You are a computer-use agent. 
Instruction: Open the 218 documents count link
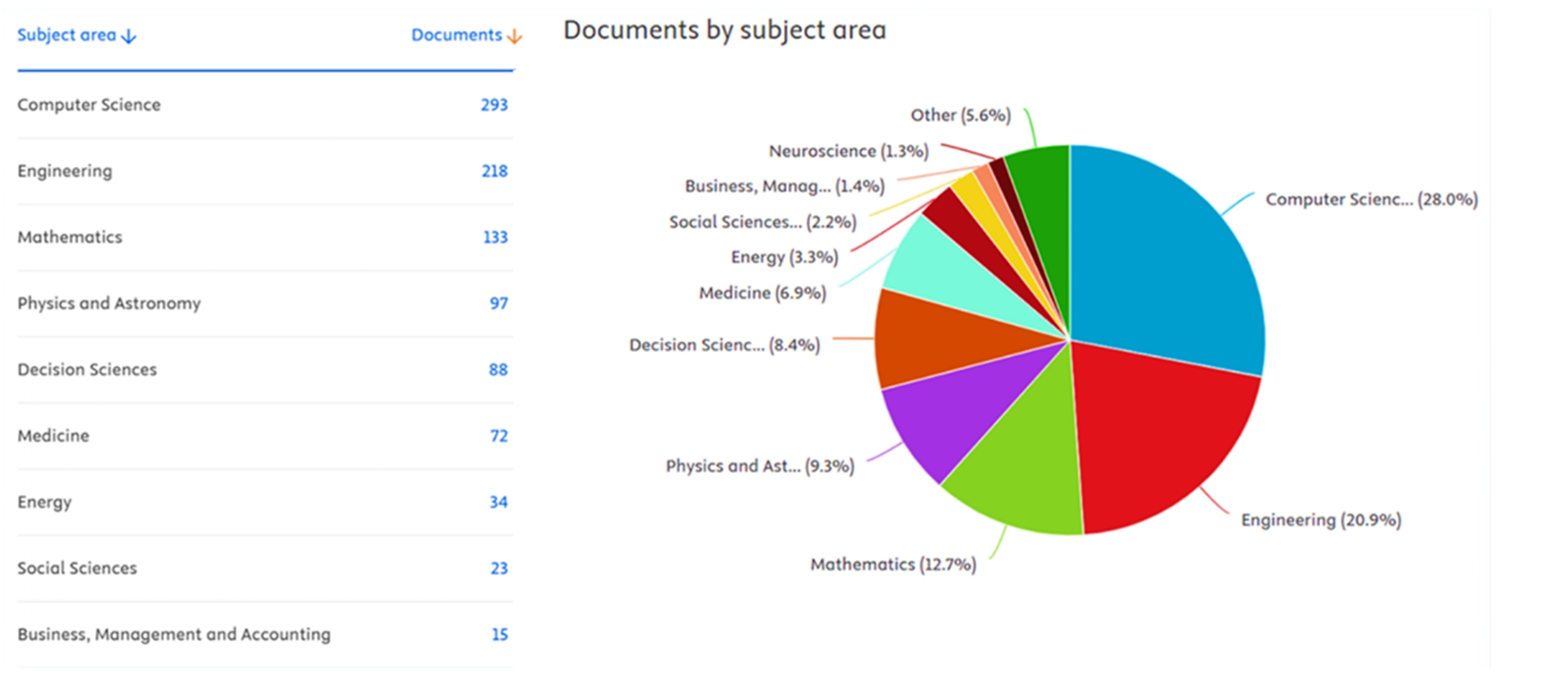(495, 171)
